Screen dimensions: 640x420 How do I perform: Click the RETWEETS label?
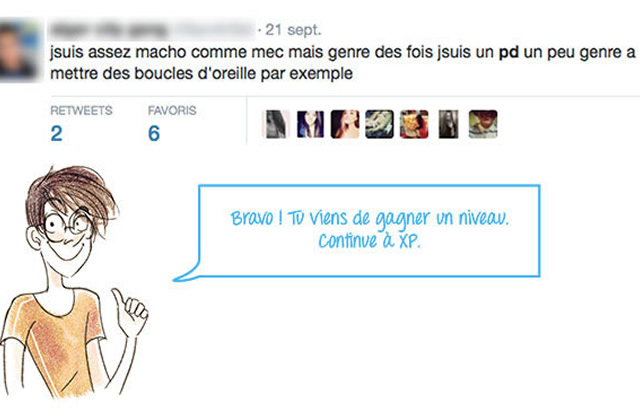(x=81, y=111)
